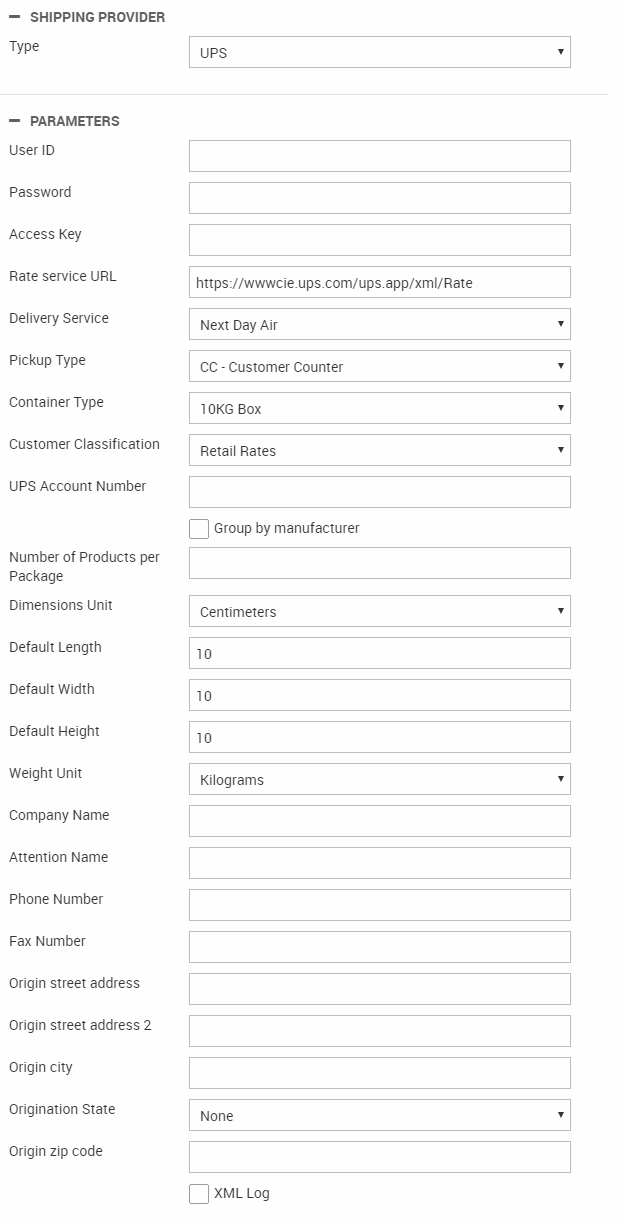This screenshot has width=626, height=1225.
Task: Open the Dimensions Unit dropdown
Action: click(379, 612)
